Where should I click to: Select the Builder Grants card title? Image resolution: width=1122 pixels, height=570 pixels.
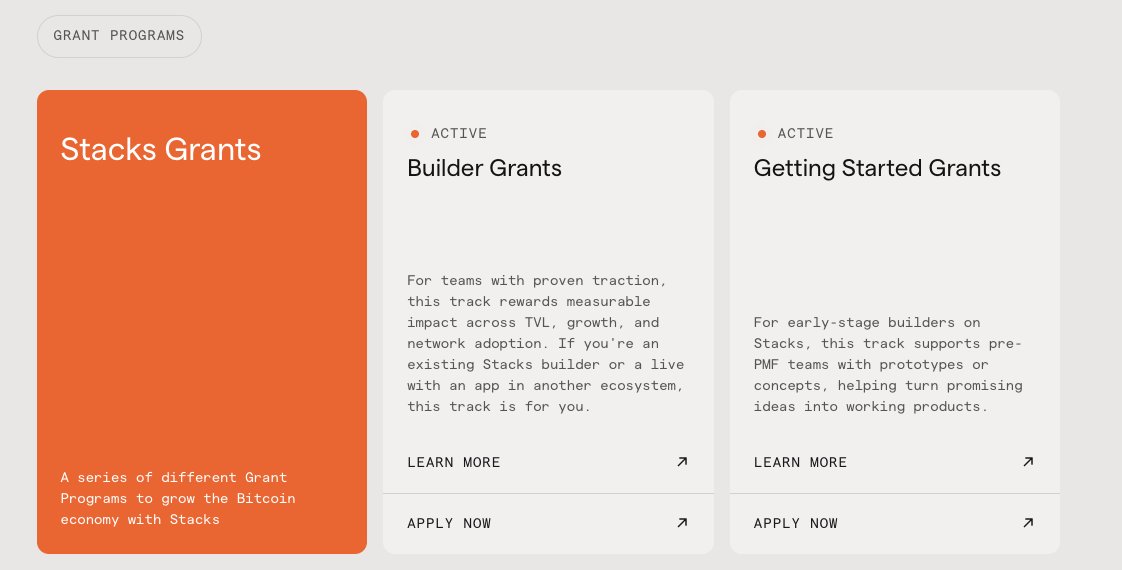(484, 168)
